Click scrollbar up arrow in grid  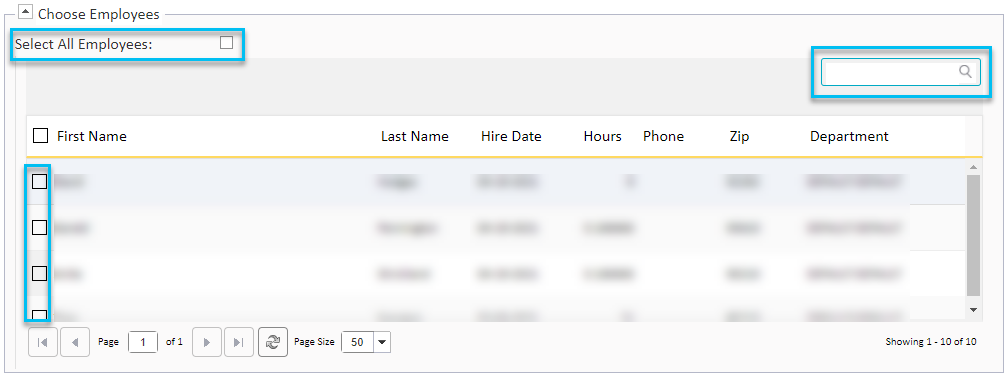tap(973, 168)
